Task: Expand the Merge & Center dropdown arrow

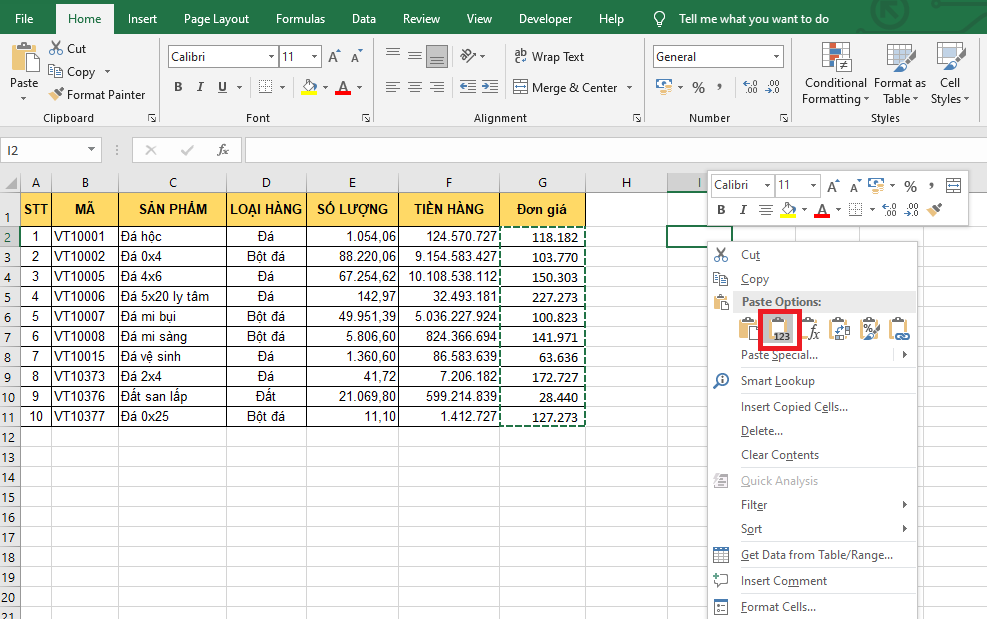Action: [x=630, y=88]
